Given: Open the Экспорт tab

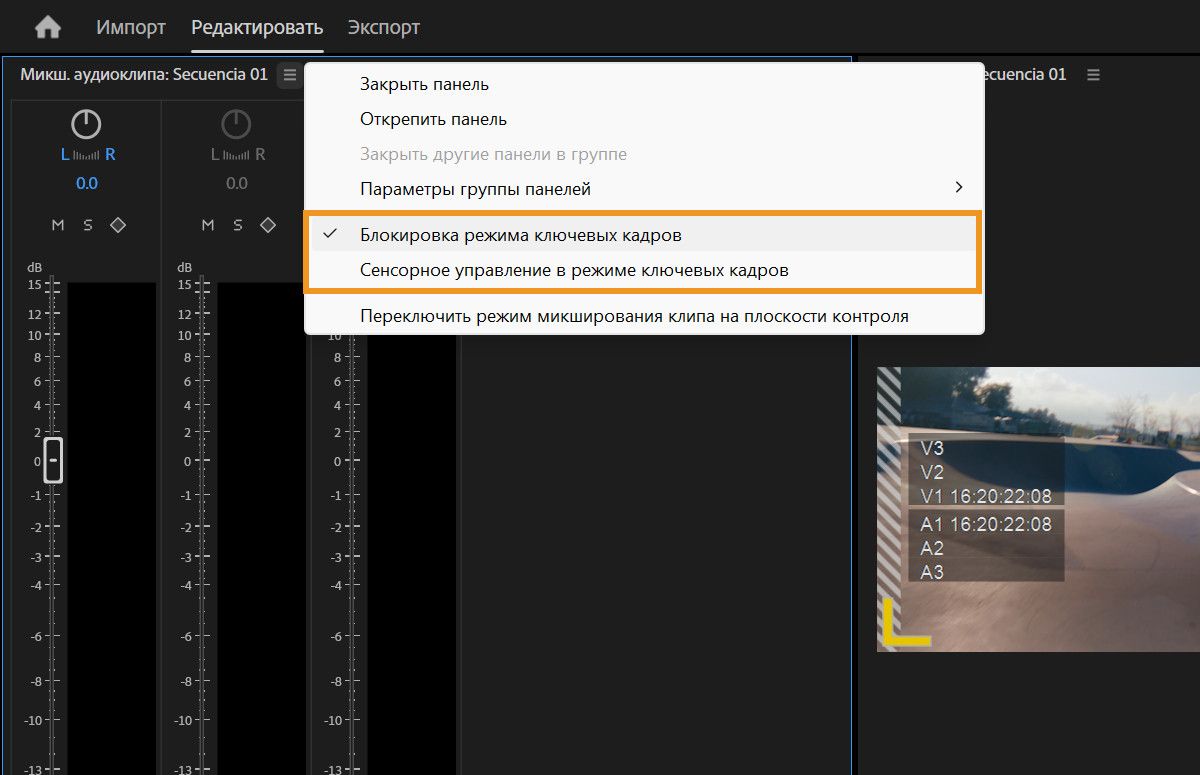Looking at the screenshot, I should [384, 27].
